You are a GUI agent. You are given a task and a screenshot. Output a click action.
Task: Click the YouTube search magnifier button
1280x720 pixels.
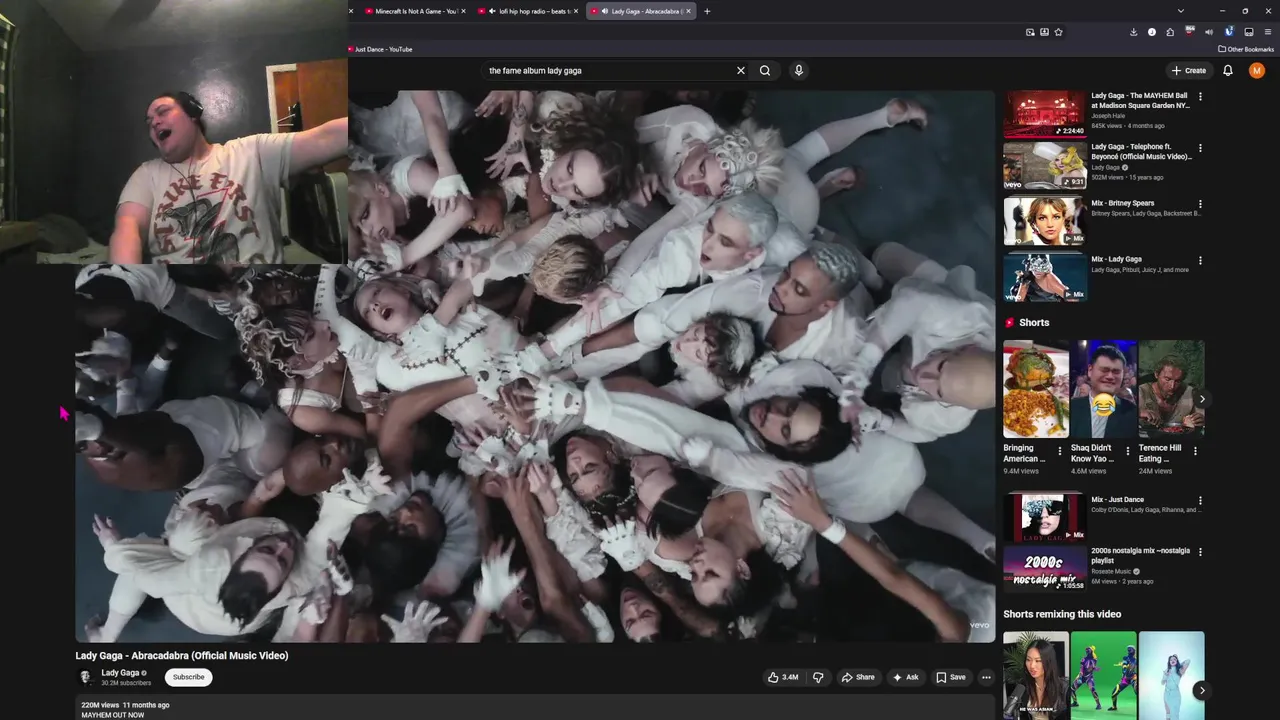point(765,71)
